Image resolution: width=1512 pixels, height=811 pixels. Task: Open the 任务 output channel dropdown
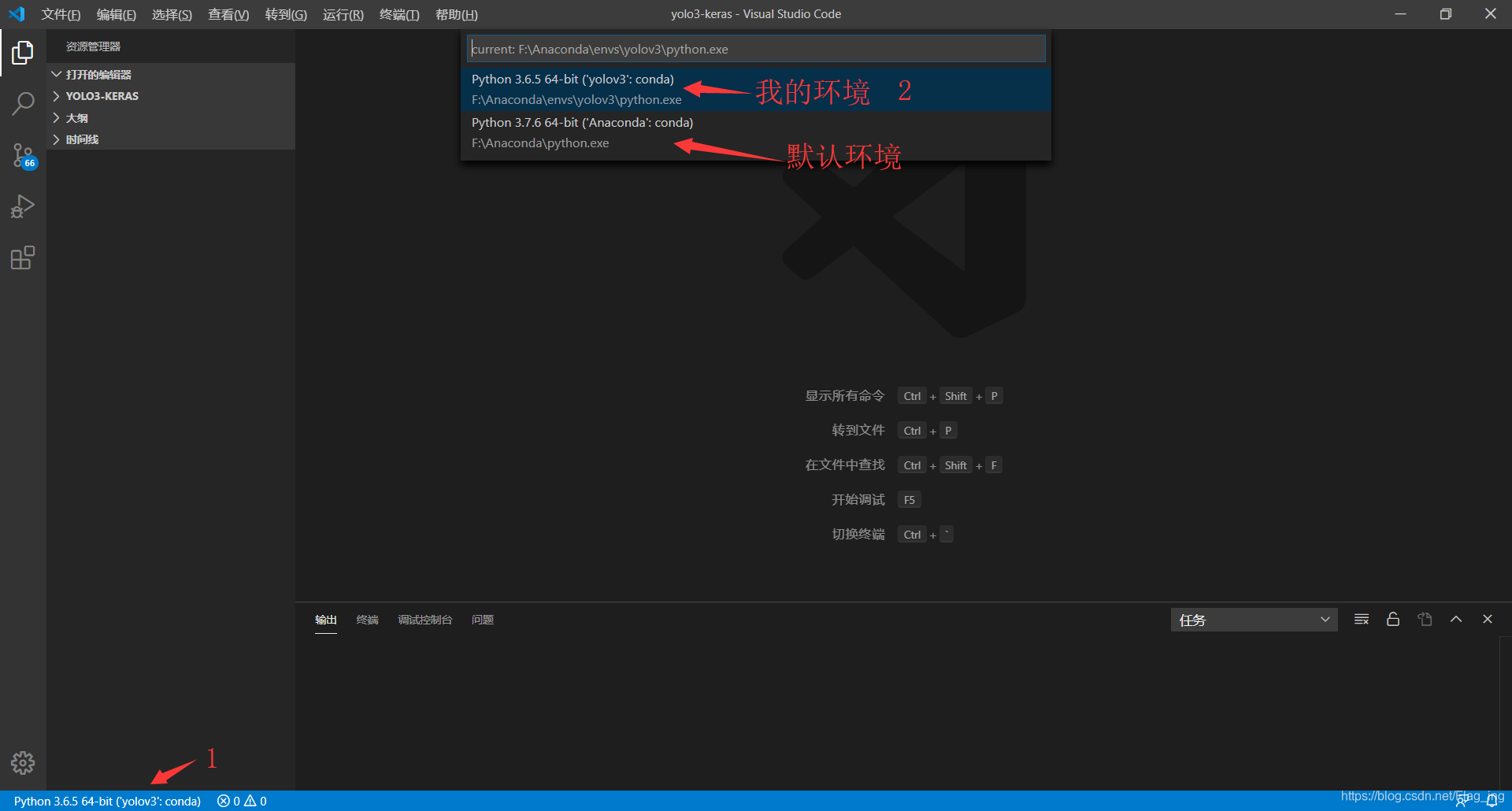1254,620
